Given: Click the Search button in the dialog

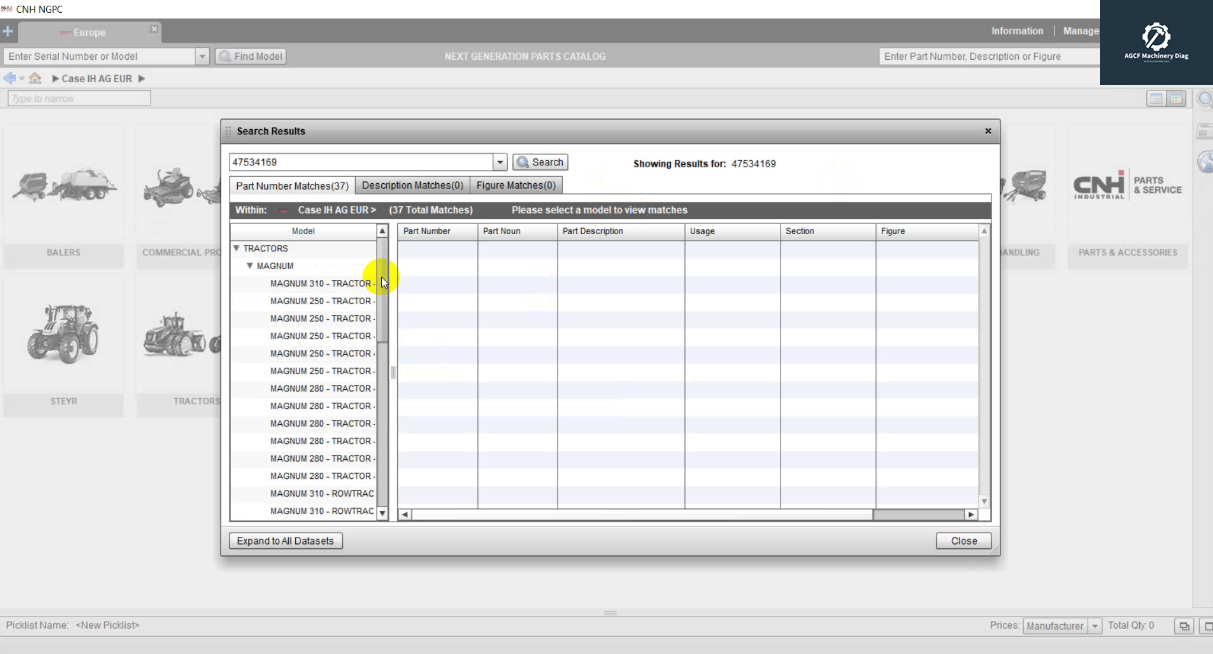Looking at the screenshot, I should [x=540, y=162].
